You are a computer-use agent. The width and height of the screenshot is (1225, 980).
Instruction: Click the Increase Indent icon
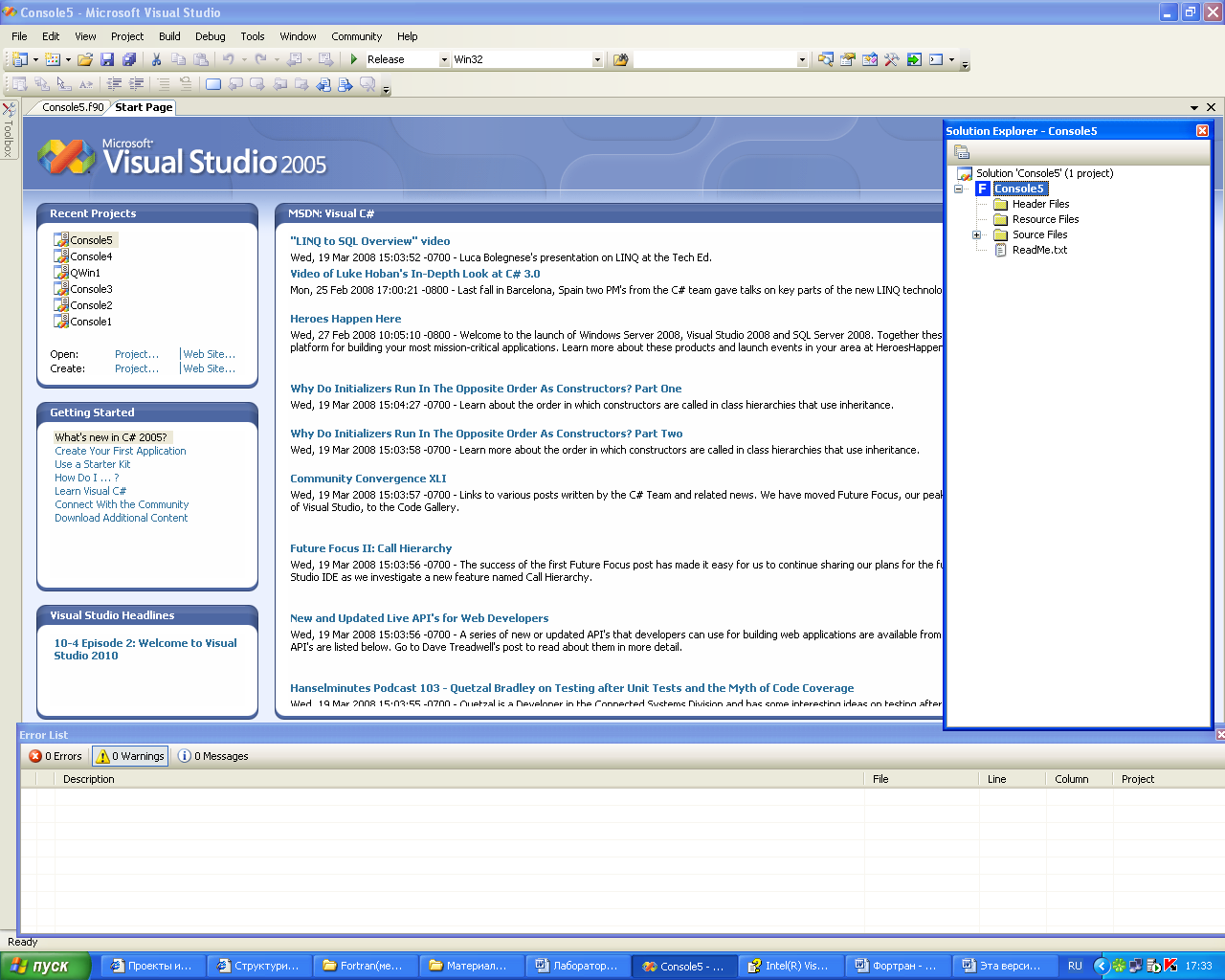pos(137,84)
